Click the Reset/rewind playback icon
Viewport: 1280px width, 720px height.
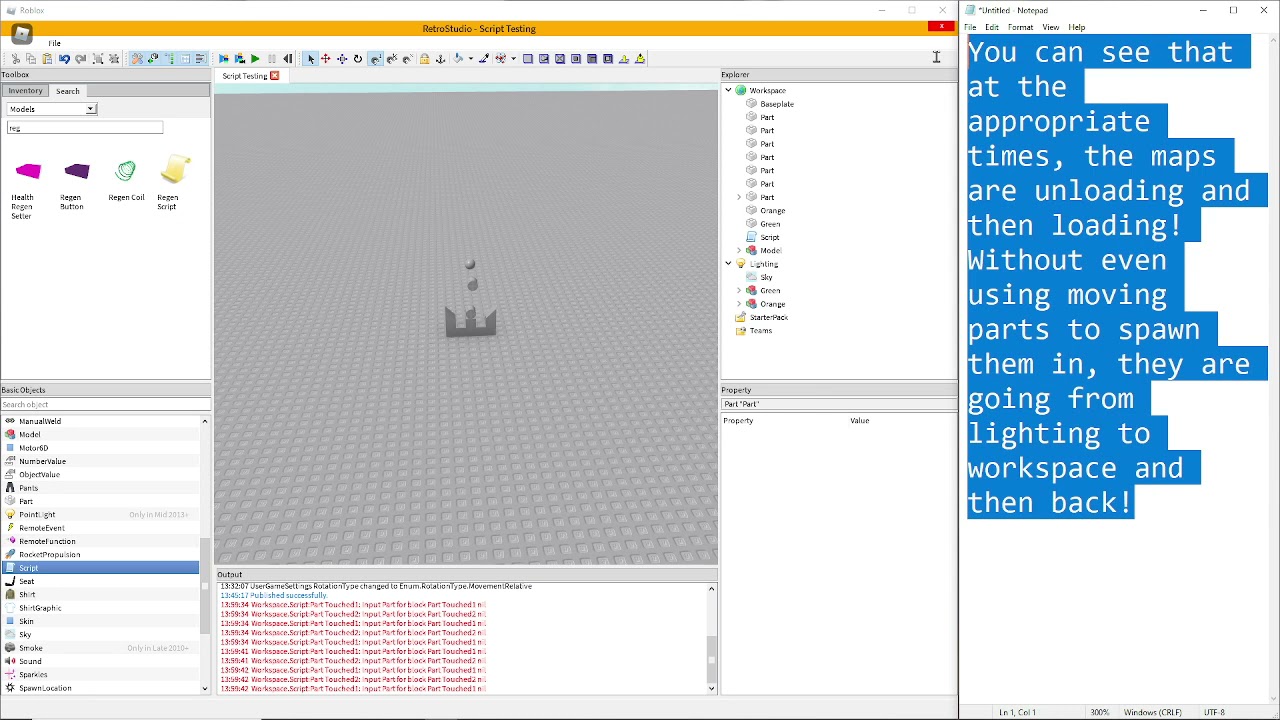click(288, 58)
